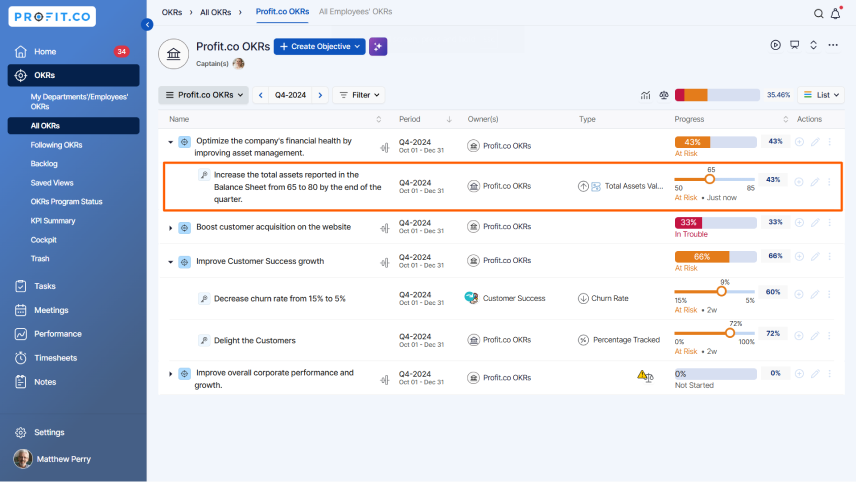856x482 pixels.
Task: Click the overall 35.46% progress bar
Action: point(717,95)
